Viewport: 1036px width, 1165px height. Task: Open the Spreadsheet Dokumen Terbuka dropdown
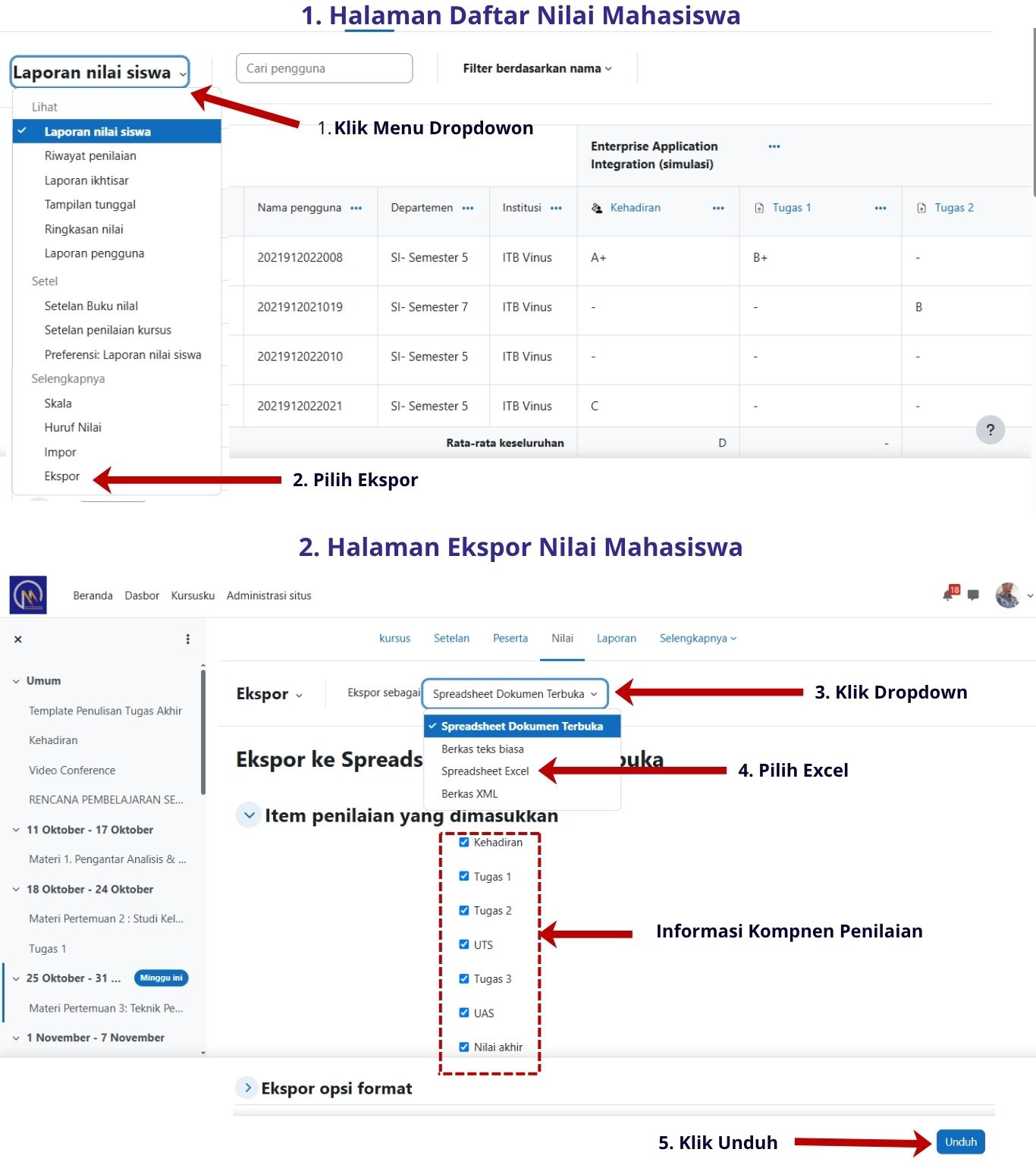tap(515, 694)
